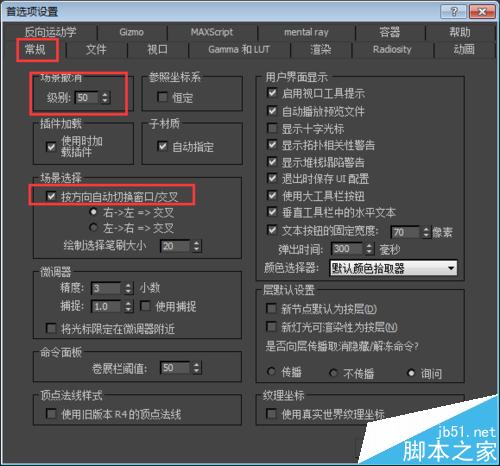500x466 pixels.
Task: Click the 卷展栏阈值 input field
Action: pos(175,368)
